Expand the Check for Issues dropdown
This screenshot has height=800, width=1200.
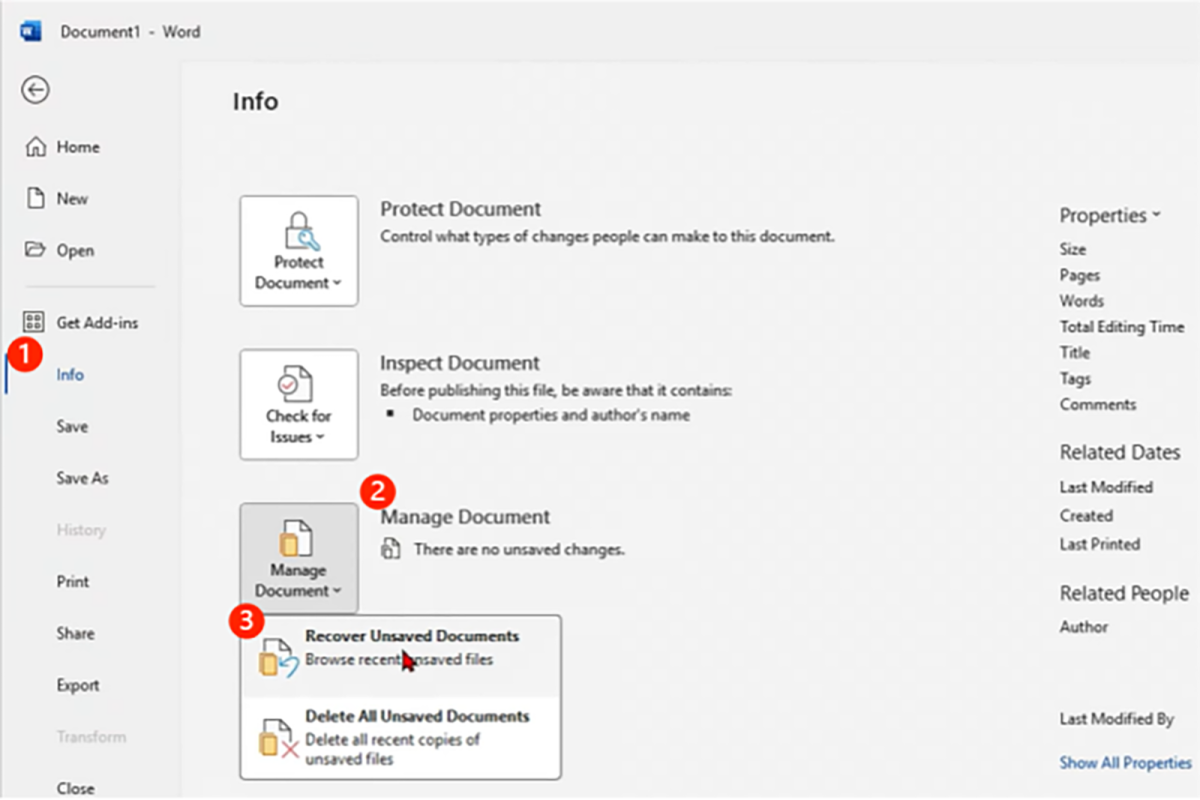pyautogui.click(x=299, y=405)
